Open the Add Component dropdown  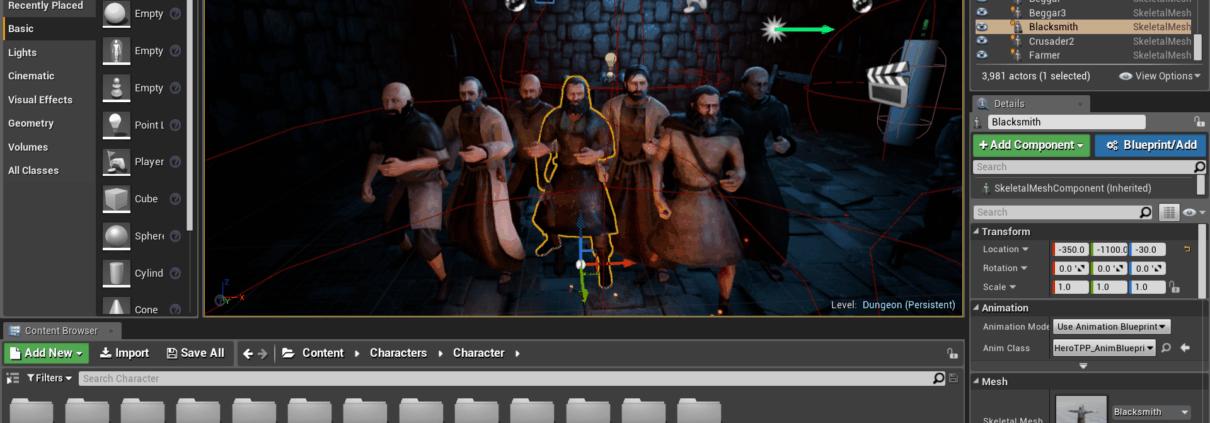click(1031, 145)
